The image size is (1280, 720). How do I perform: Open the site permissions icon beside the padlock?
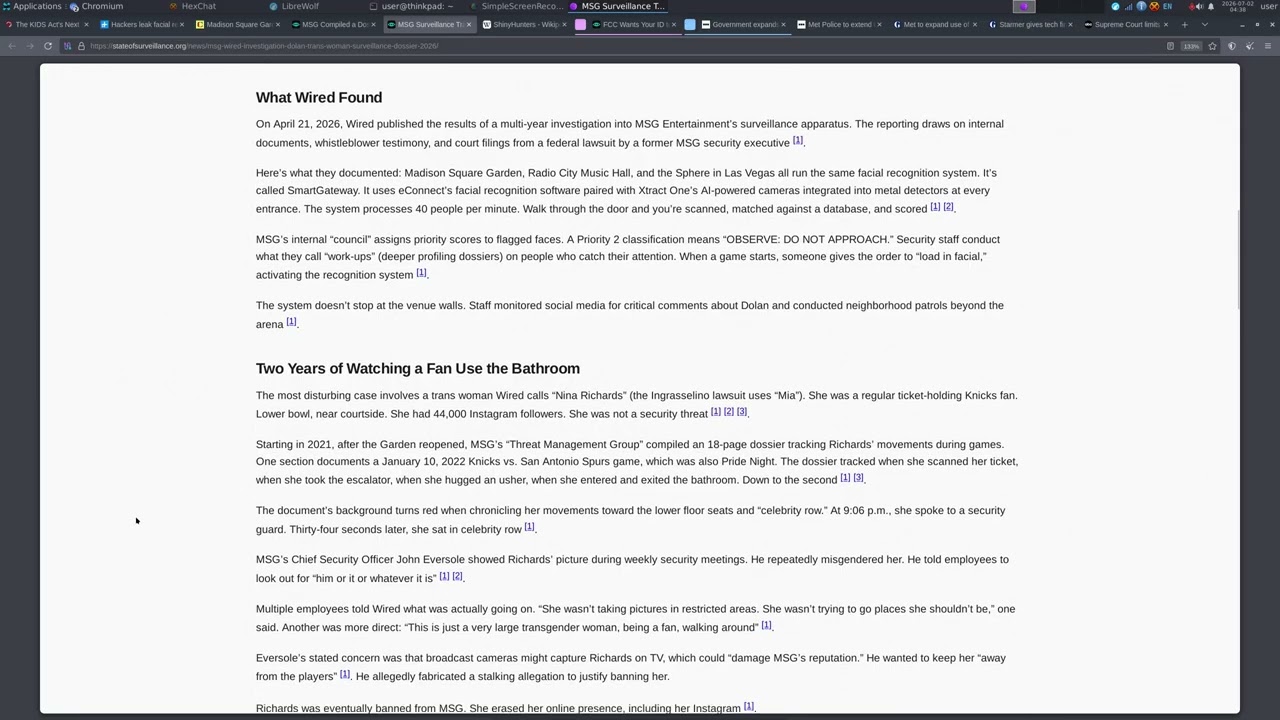coord(68,46)
